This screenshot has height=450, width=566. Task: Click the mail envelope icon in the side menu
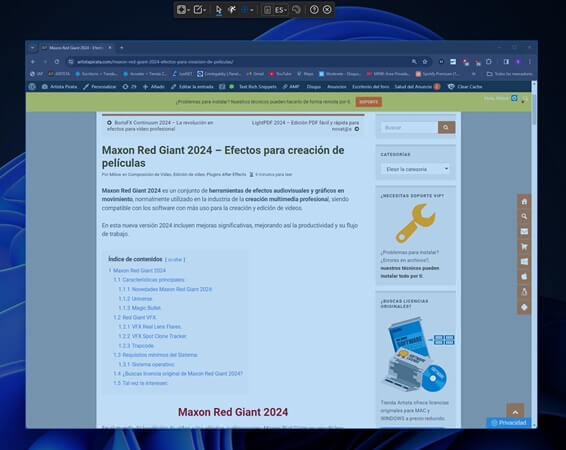pos(524,232)
